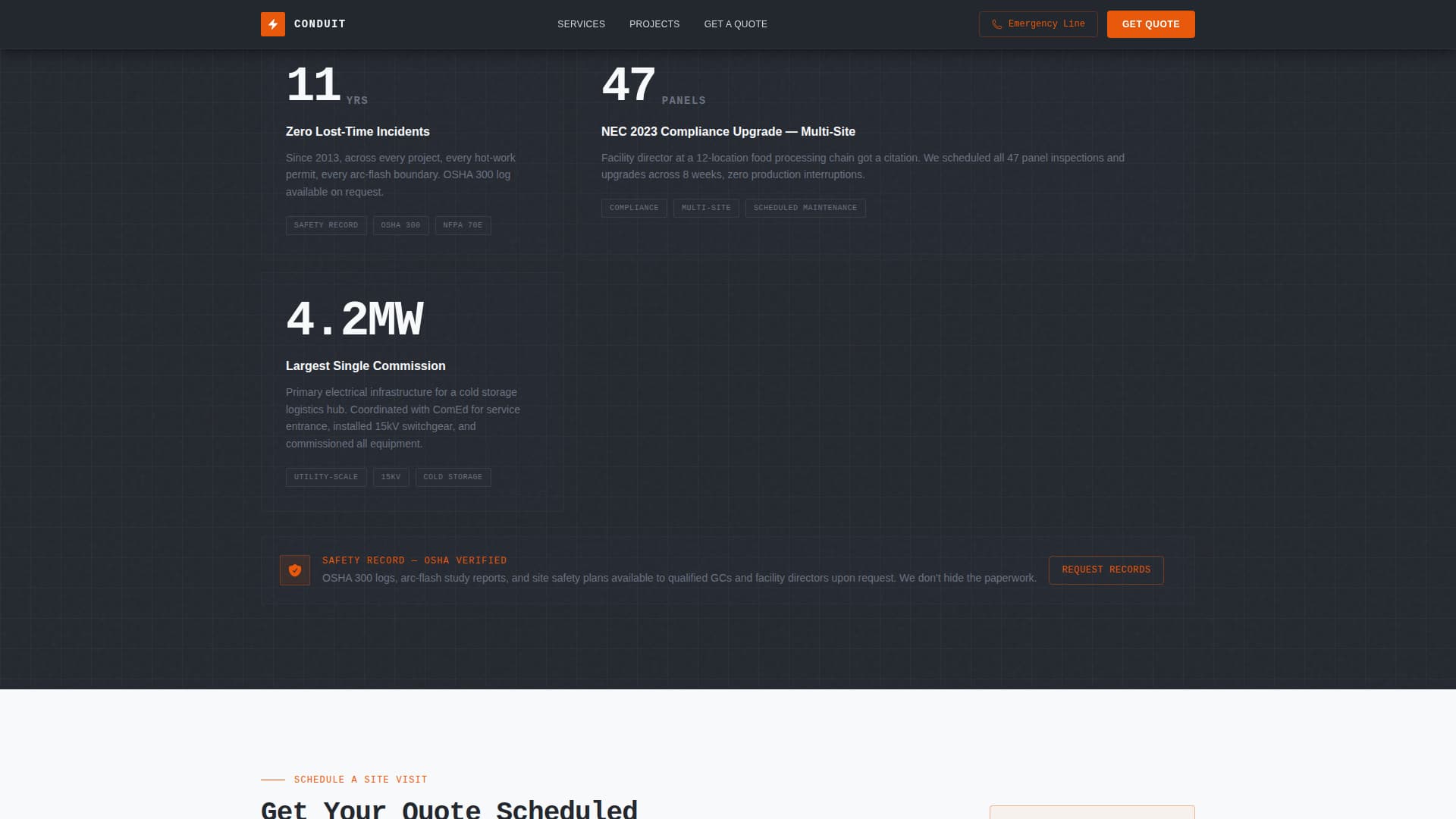The image size is (1456, 819).
Task: Click the CONDUIT brand name
Action: point(320,24)
